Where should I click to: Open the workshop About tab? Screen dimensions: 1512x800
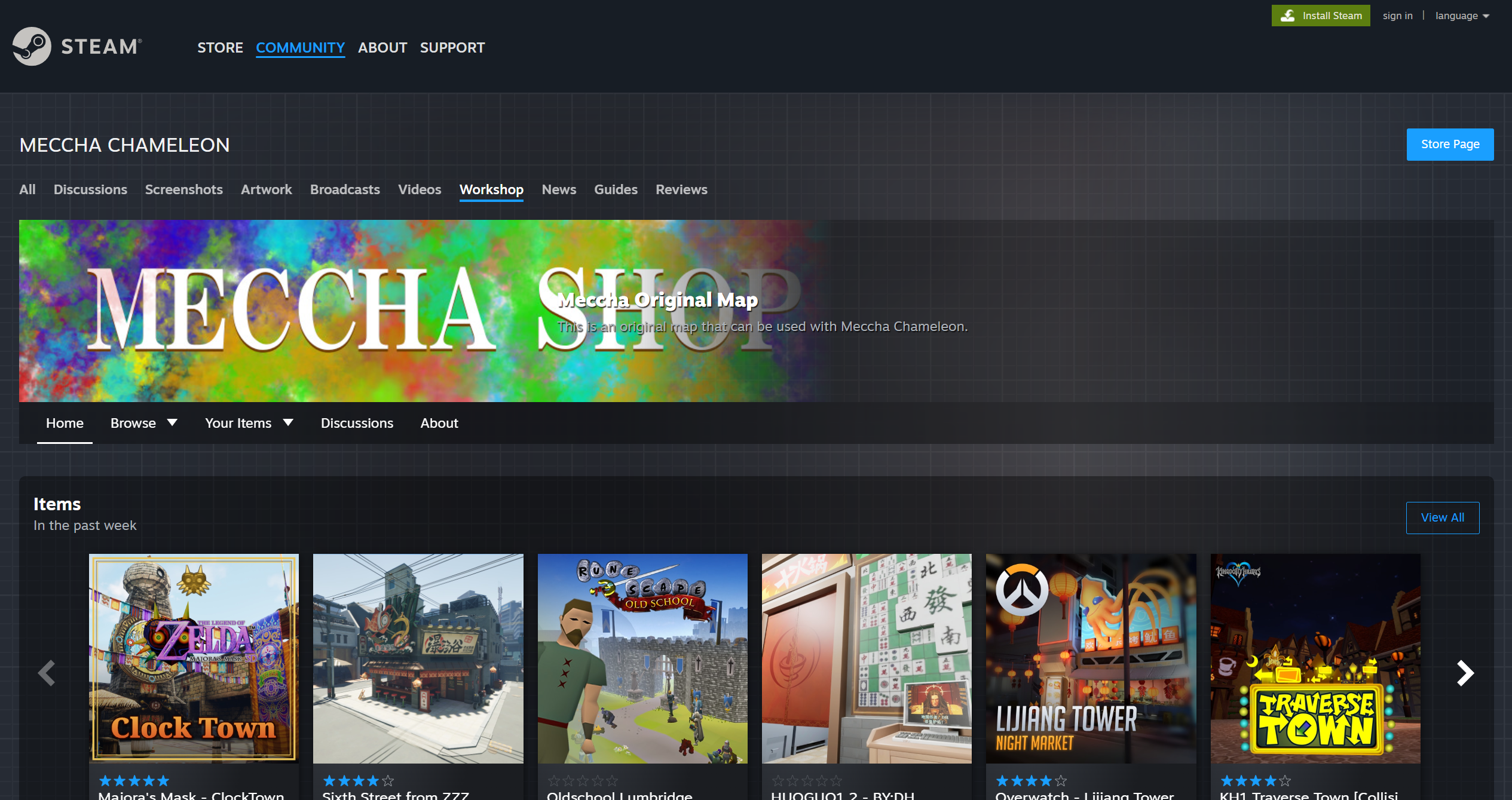pos(439,423)
